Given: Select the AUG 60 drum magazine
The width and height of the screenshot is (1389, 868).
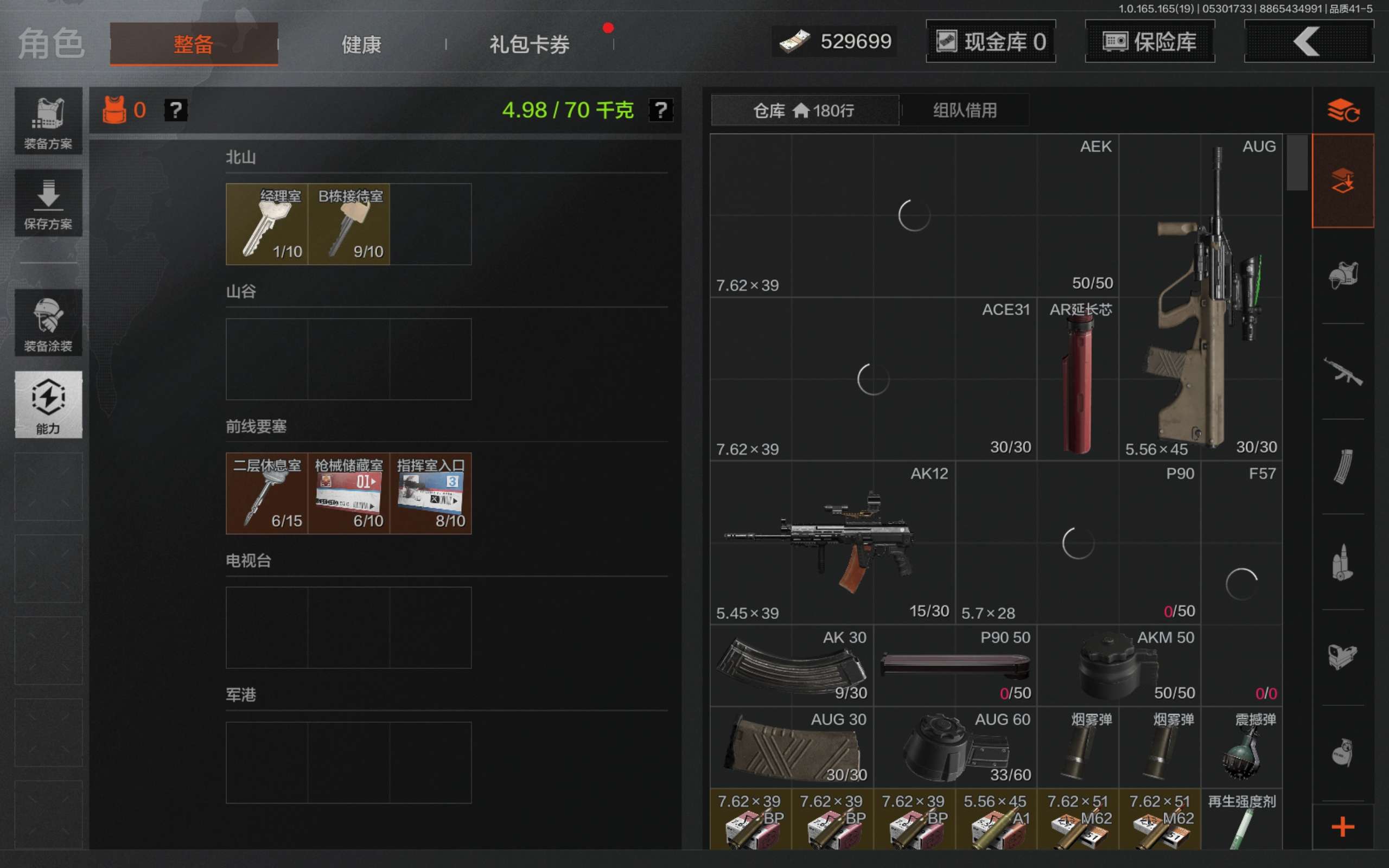Looking at the screenshot, I should coord(955,747).
